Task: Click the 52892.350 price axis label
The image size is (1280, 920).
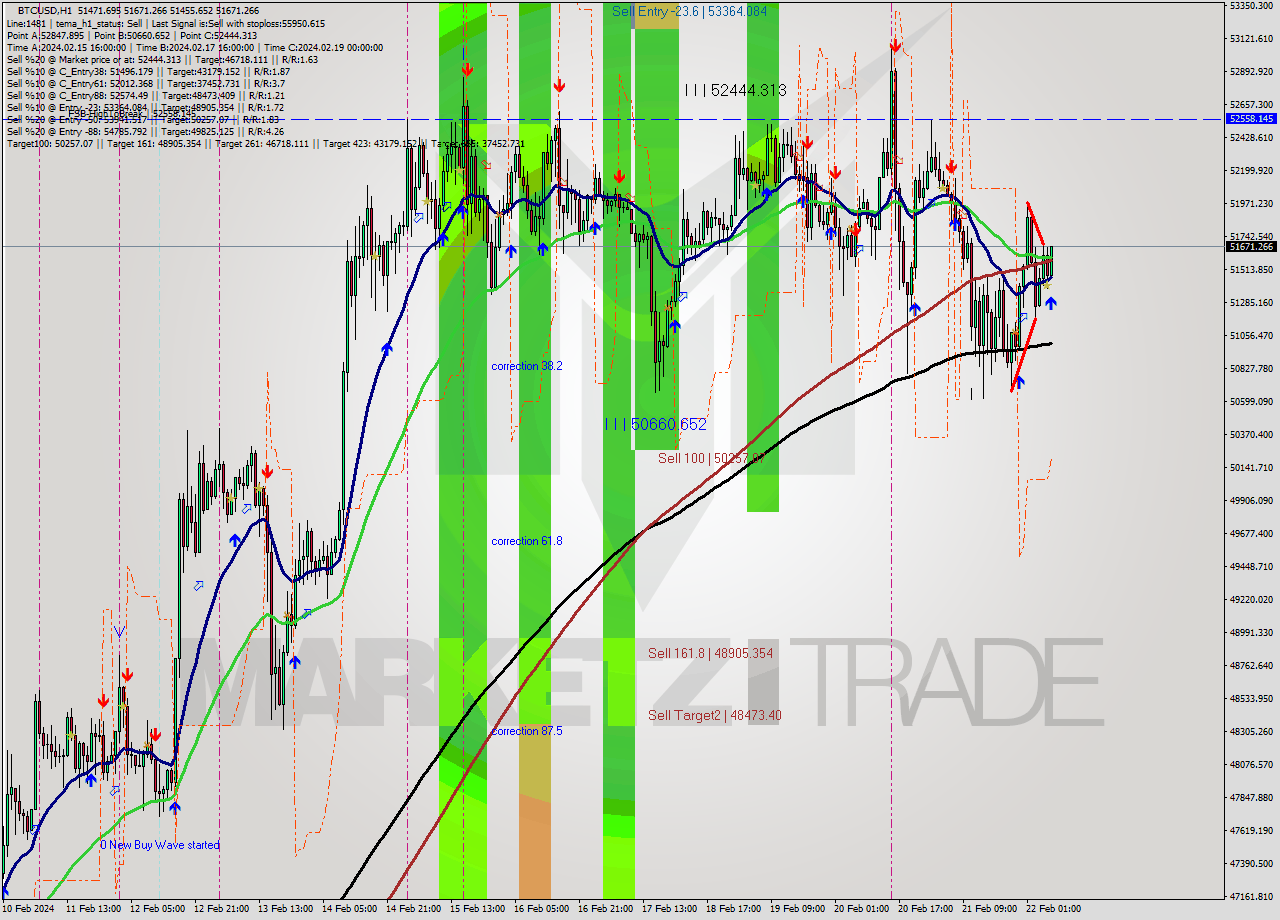Action: [x=1251, y=71]
